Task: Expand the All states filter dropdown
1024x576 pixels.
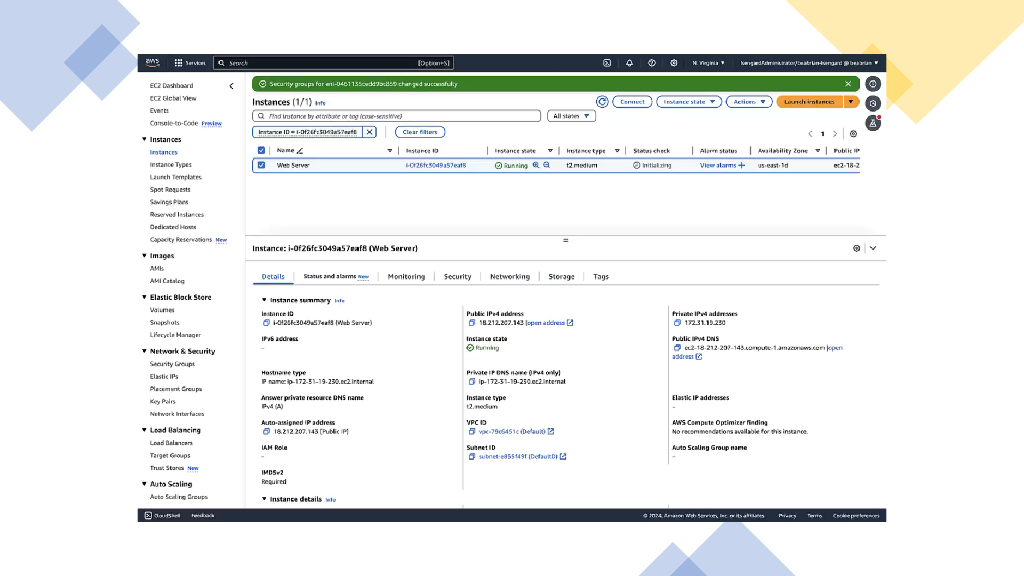Action: pyautogui.click(x=573, y=116)
